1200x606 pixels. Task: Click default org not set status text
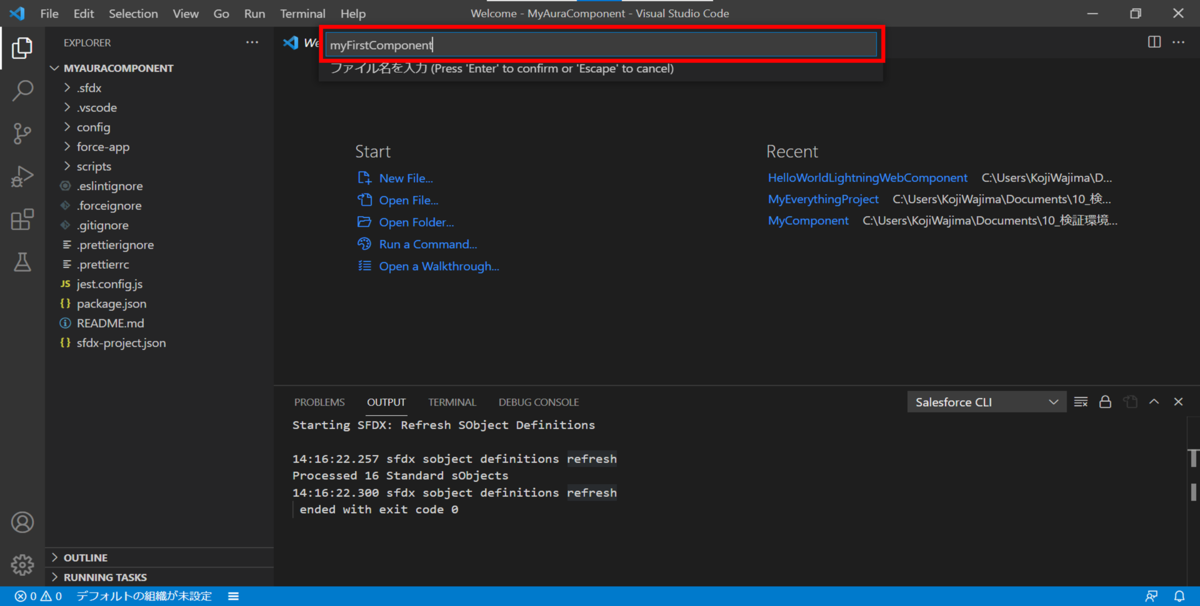coord(144,596)
